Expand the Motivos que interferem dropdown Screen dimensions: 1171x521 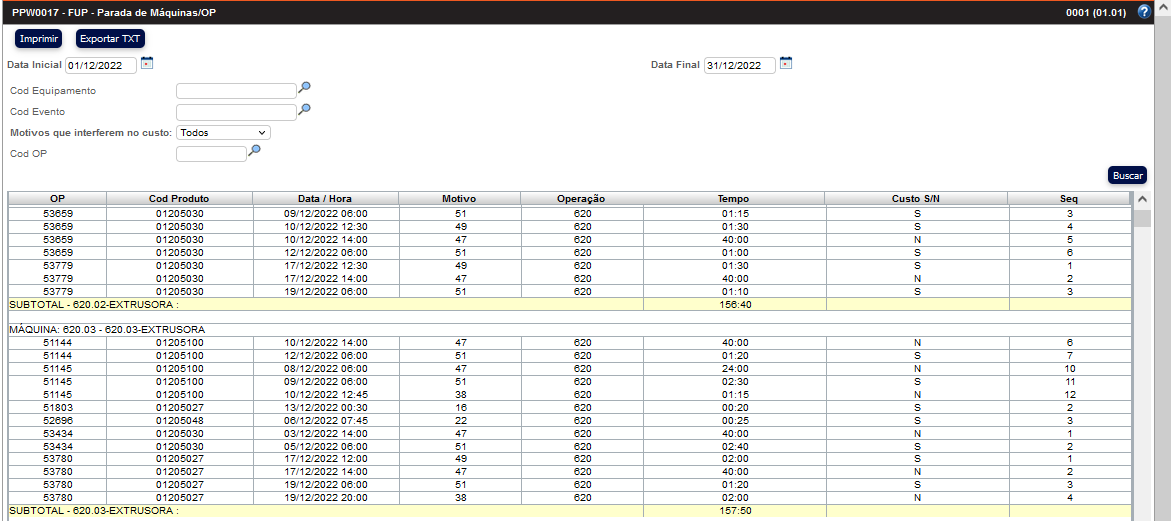coord(223,132)
